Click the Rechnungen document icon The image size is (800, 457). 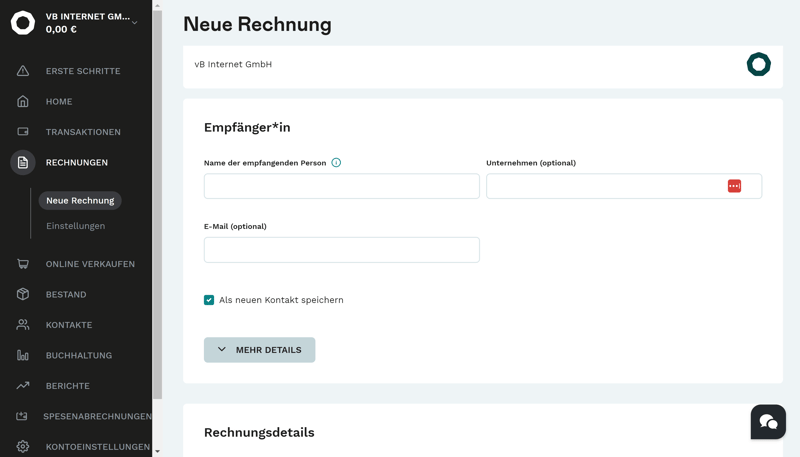pos(23,162)
